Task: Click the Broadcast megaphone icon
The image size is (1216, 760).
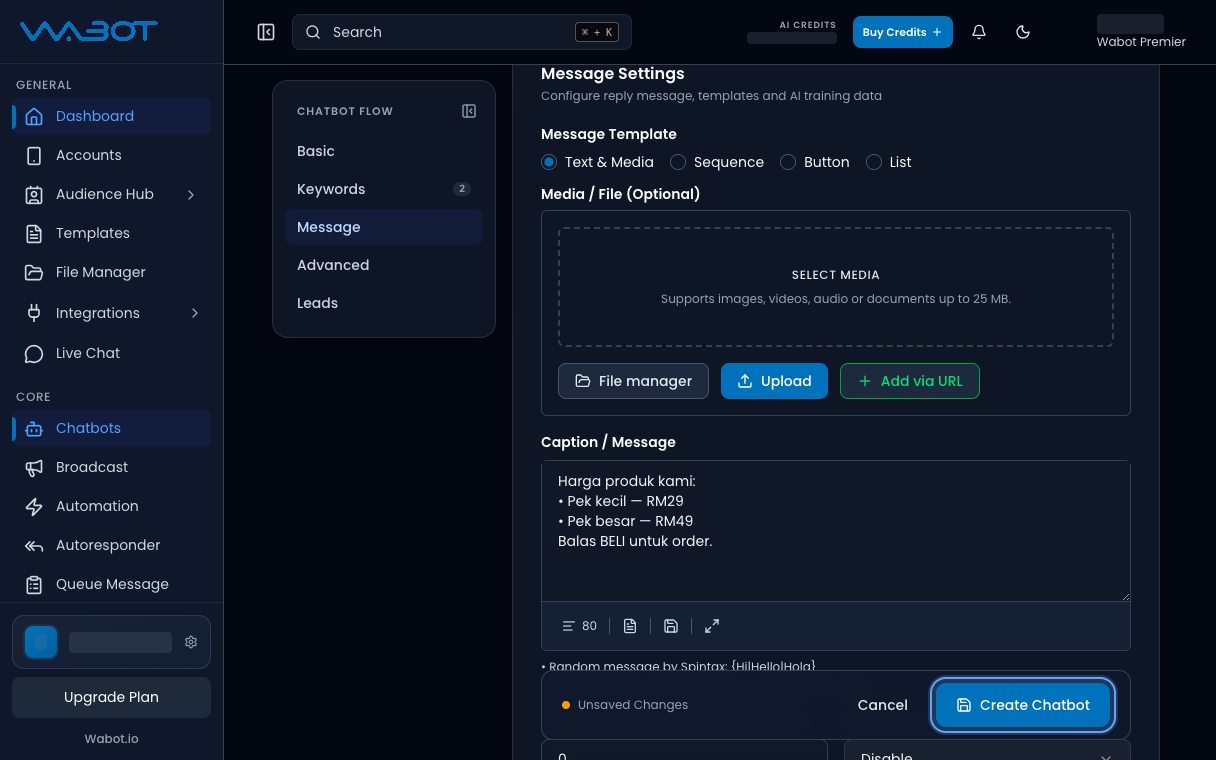Action: 34,467
